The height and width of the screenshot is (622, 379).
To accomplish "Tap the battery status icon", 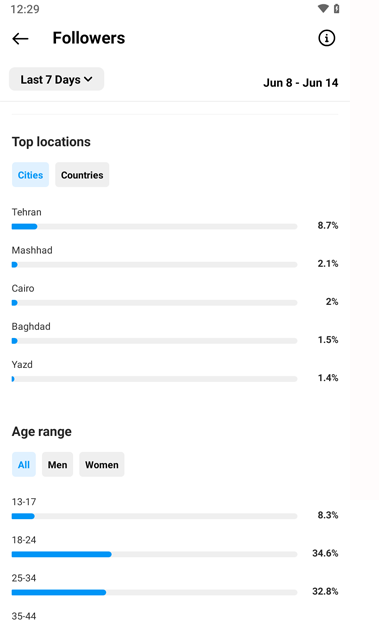I will tap(337, 8).
